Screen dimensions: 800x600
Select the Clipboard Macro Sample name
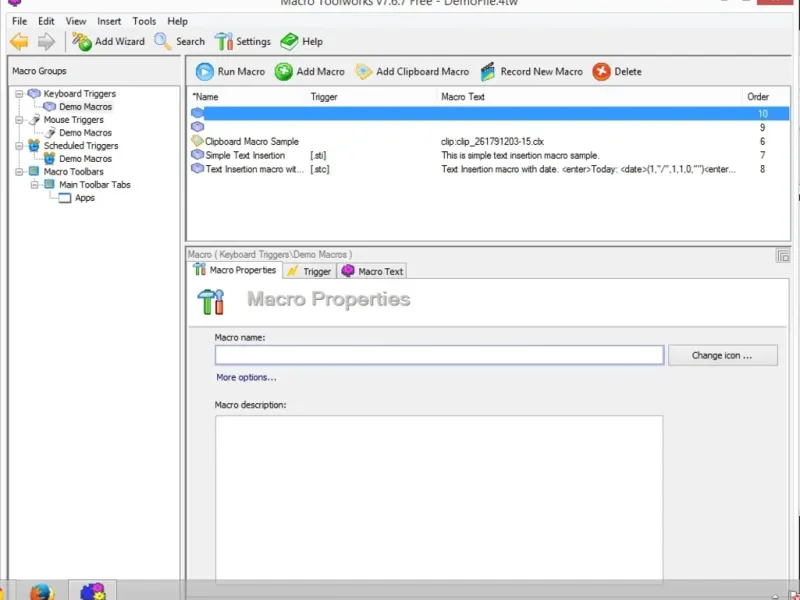252,141
